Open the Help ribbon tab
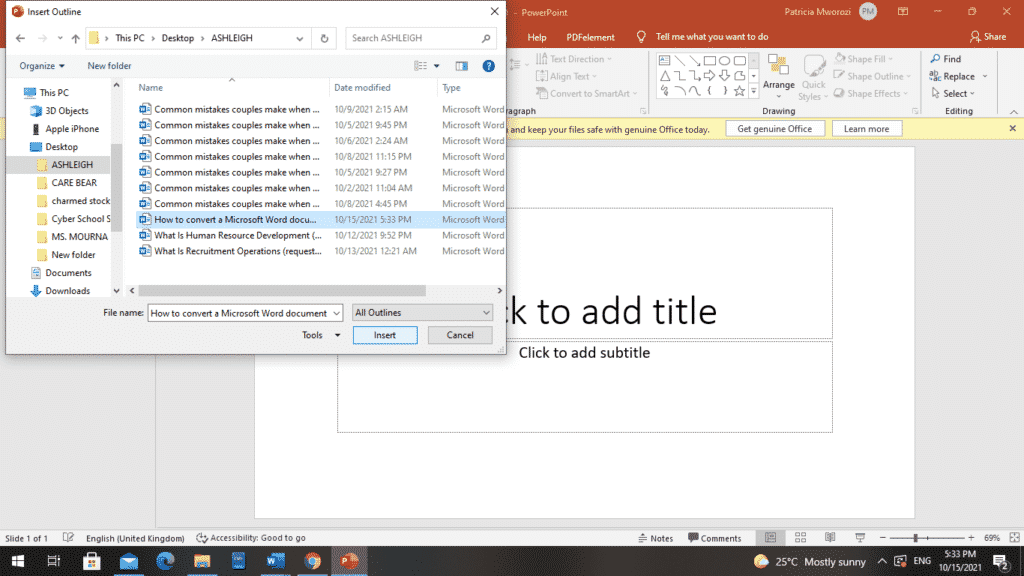This screenshot has width=1024, height=576. point(537,37)
